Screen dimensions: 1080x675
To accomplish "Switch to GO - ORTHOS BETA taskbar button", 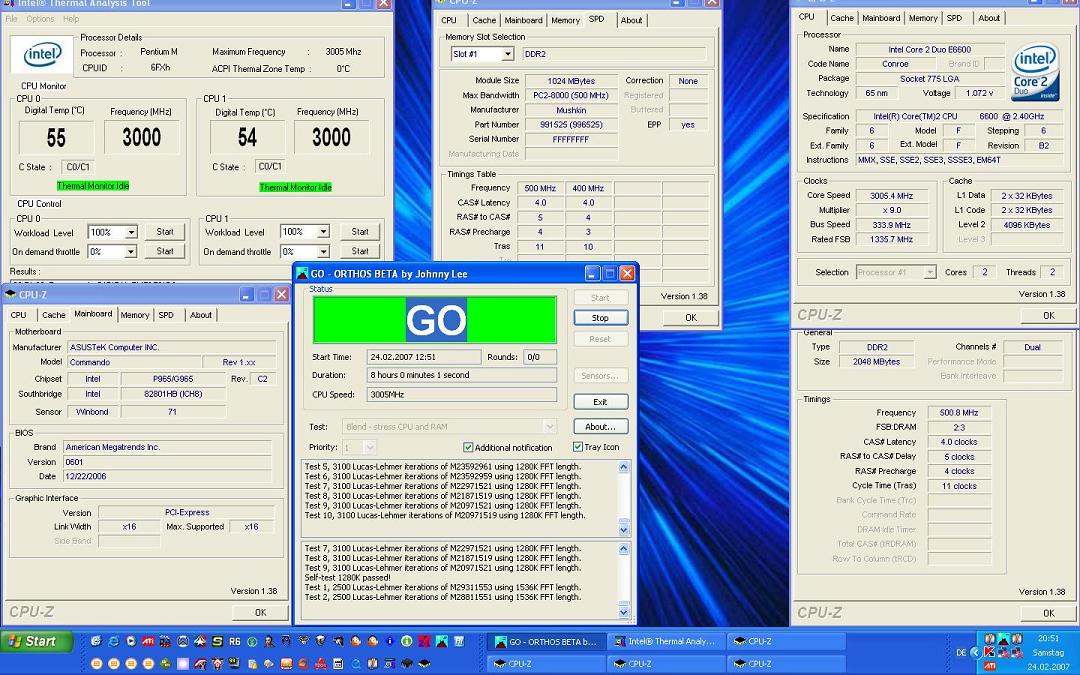I will tap(548, 641).
